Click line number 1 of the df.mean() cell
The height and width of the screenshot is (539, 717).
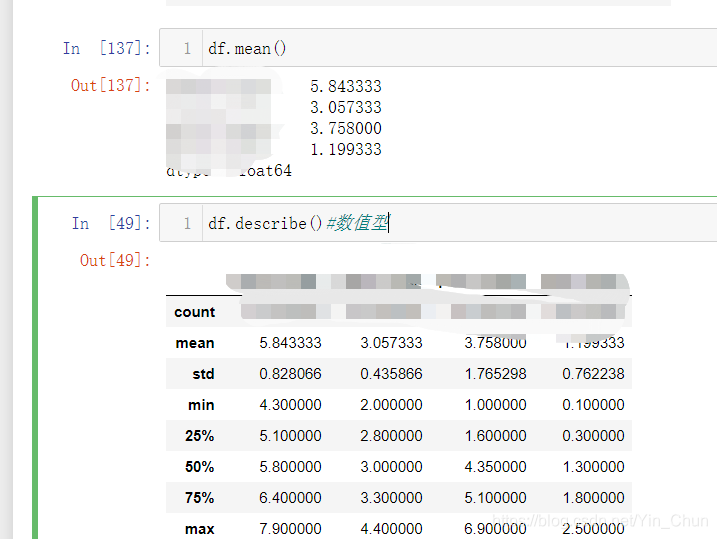[x=187, y=48]
